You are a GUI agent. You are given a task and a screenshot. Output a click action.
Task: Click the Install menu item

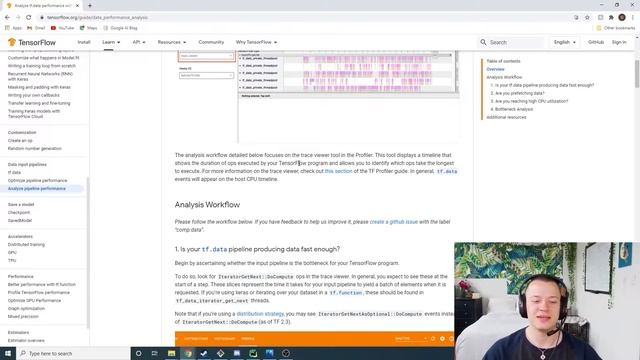[x=84, y=42]
